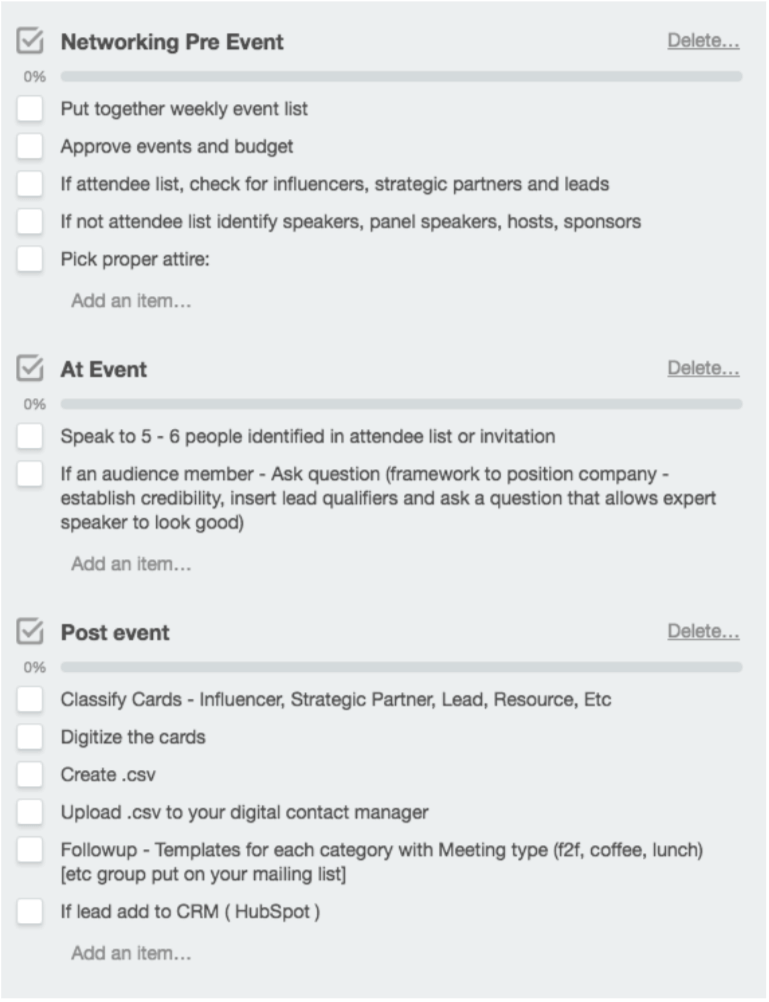Tick the 'Digitize the cards' checkbox
The height and width of the screenshot is (1002, 769).
pyautogui.click(x=30, y=737)
